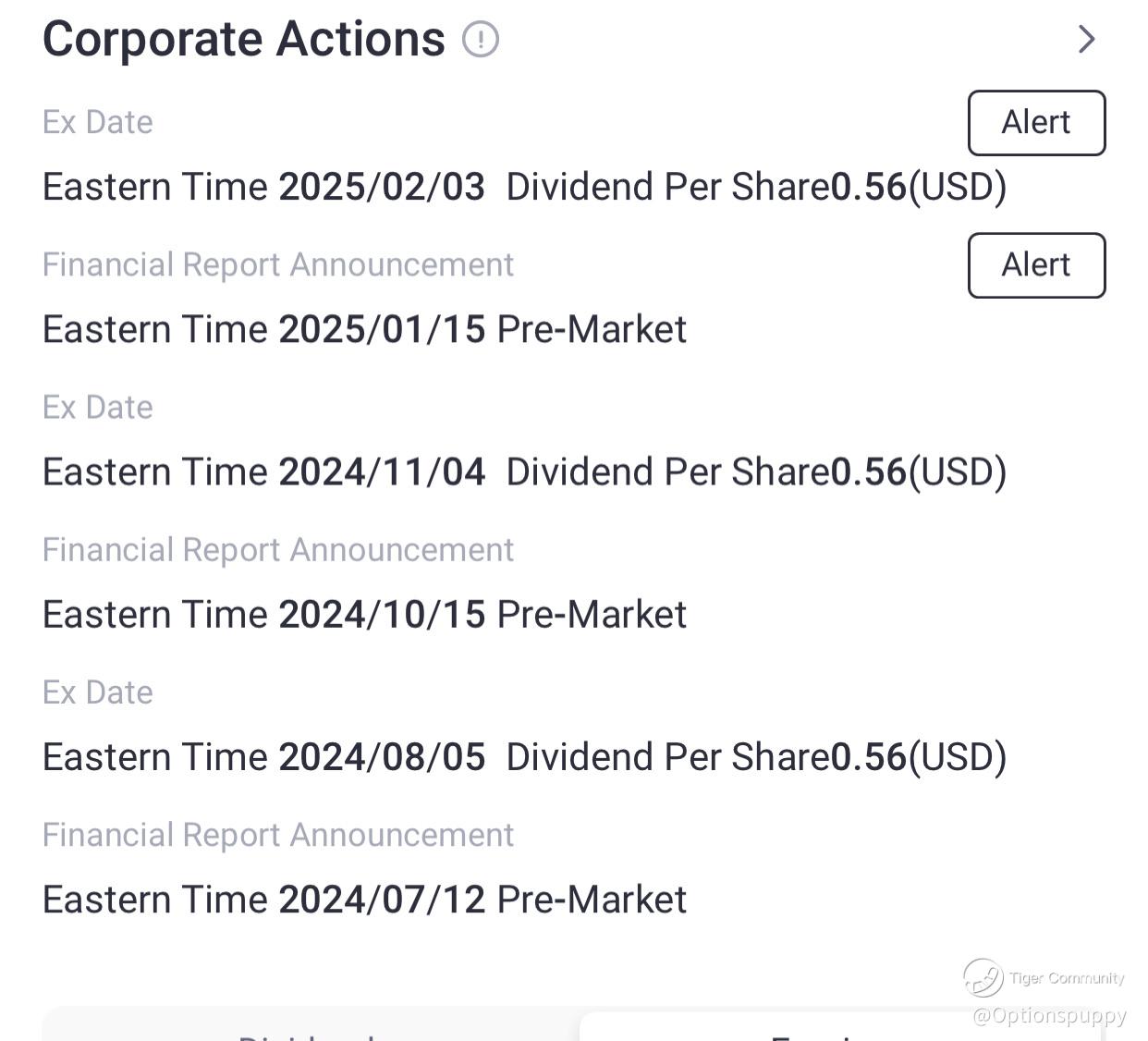Tap the Tiger Community logo watermark
The image size is (1148, 1041).
[983, 977]
